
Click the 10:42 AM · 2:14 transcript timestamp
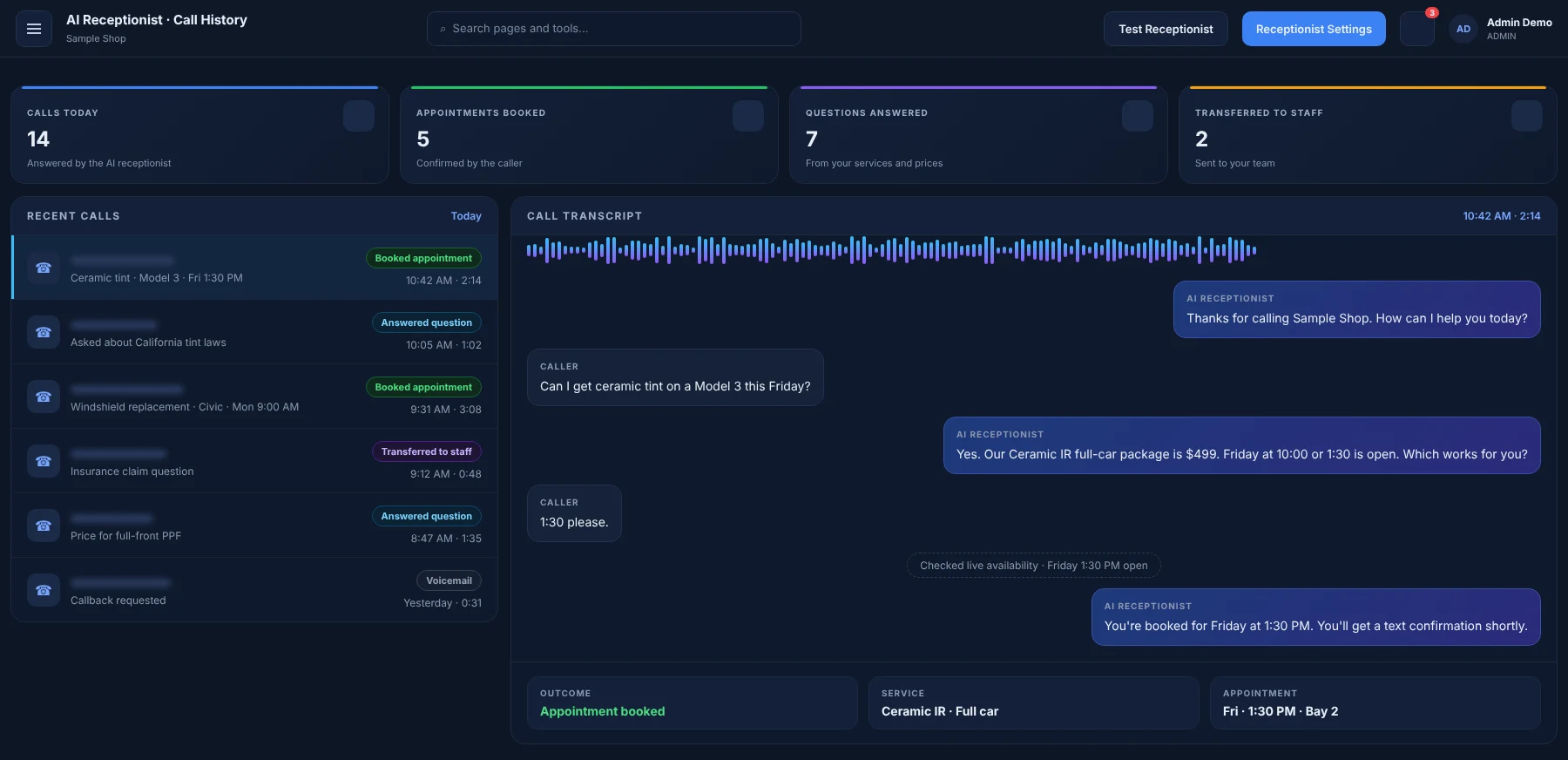pyautogui.click(x=1502, y=216)
